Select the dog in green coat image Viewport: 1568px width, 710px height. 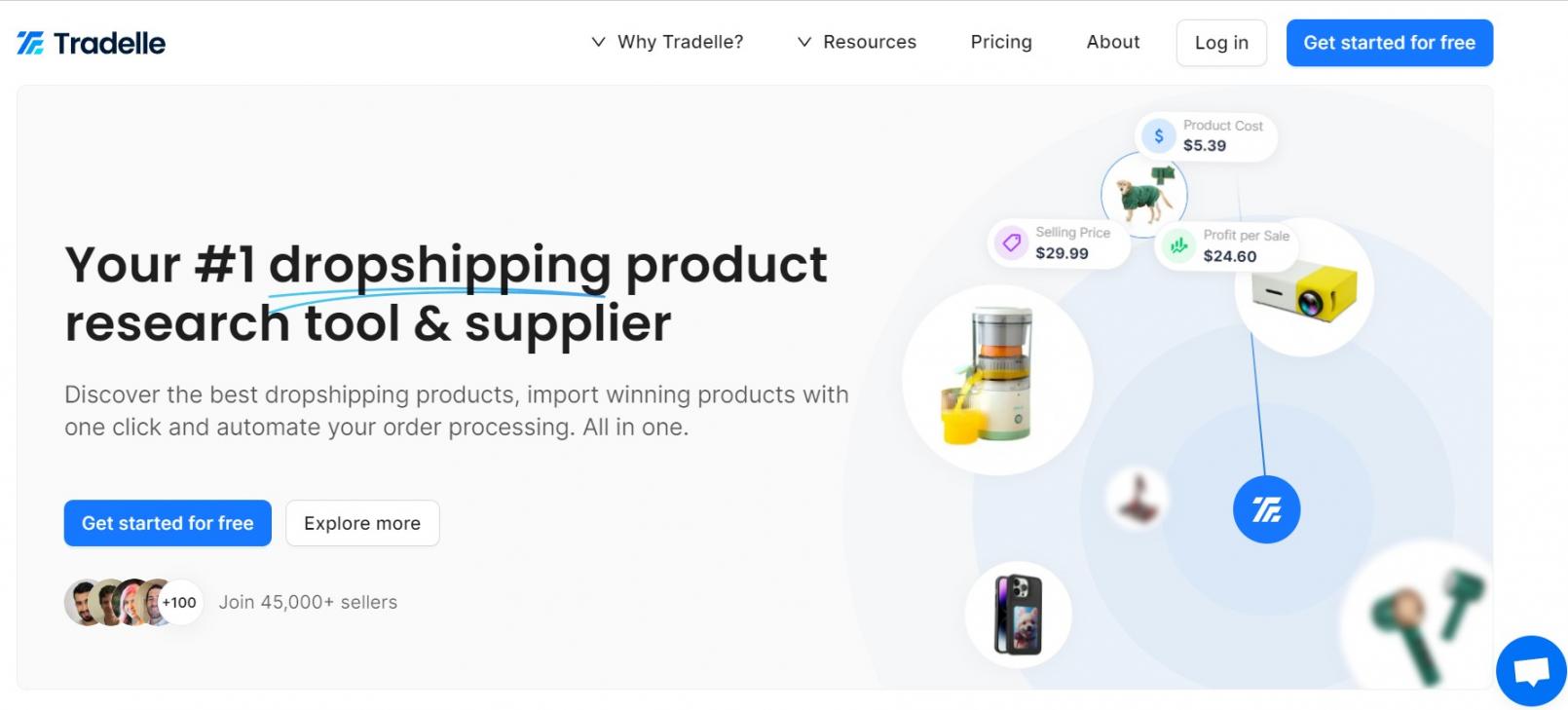[1144, 194]
